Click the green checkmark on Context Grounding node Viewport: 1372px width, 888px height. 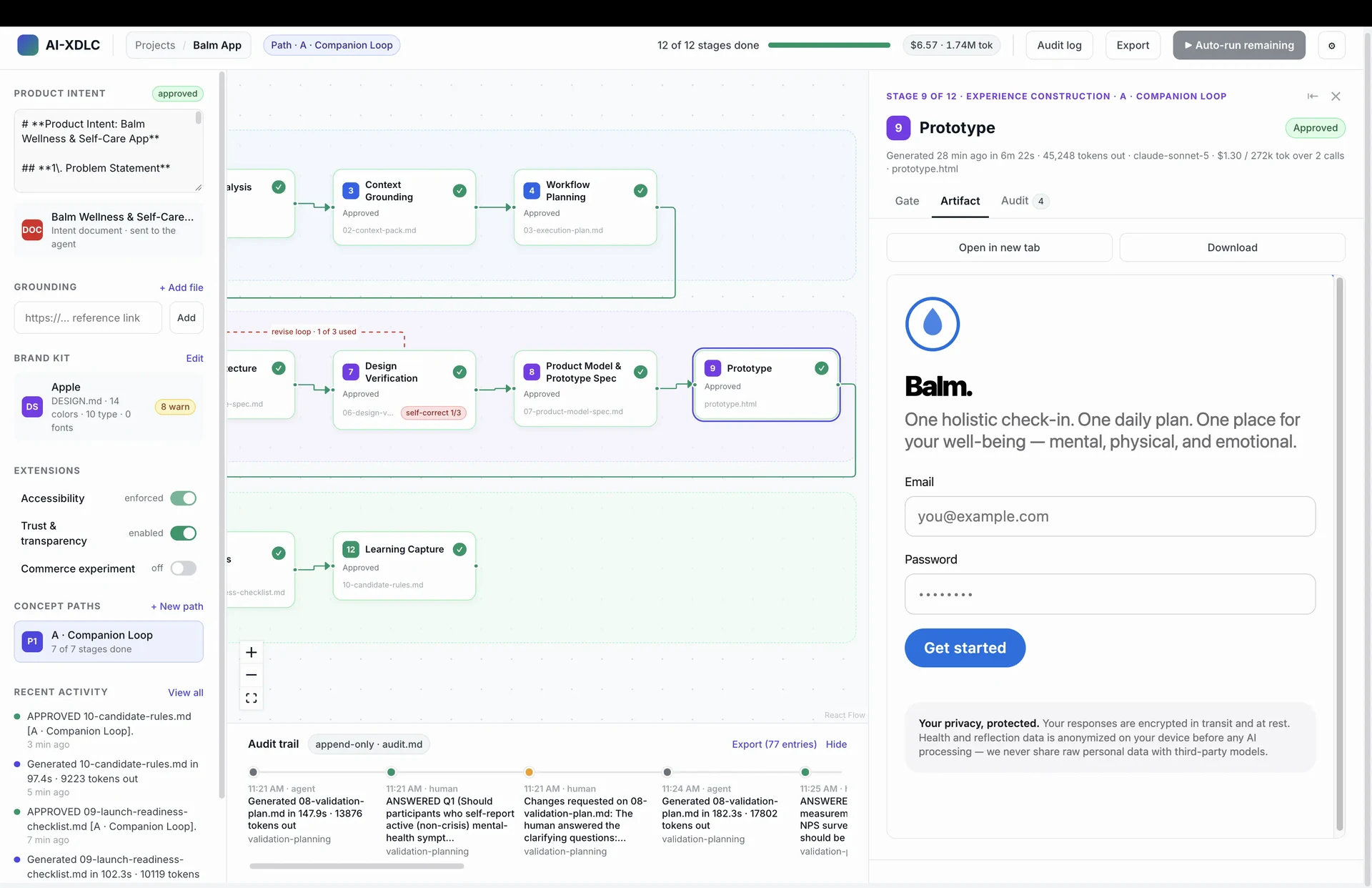pos(459,191)
